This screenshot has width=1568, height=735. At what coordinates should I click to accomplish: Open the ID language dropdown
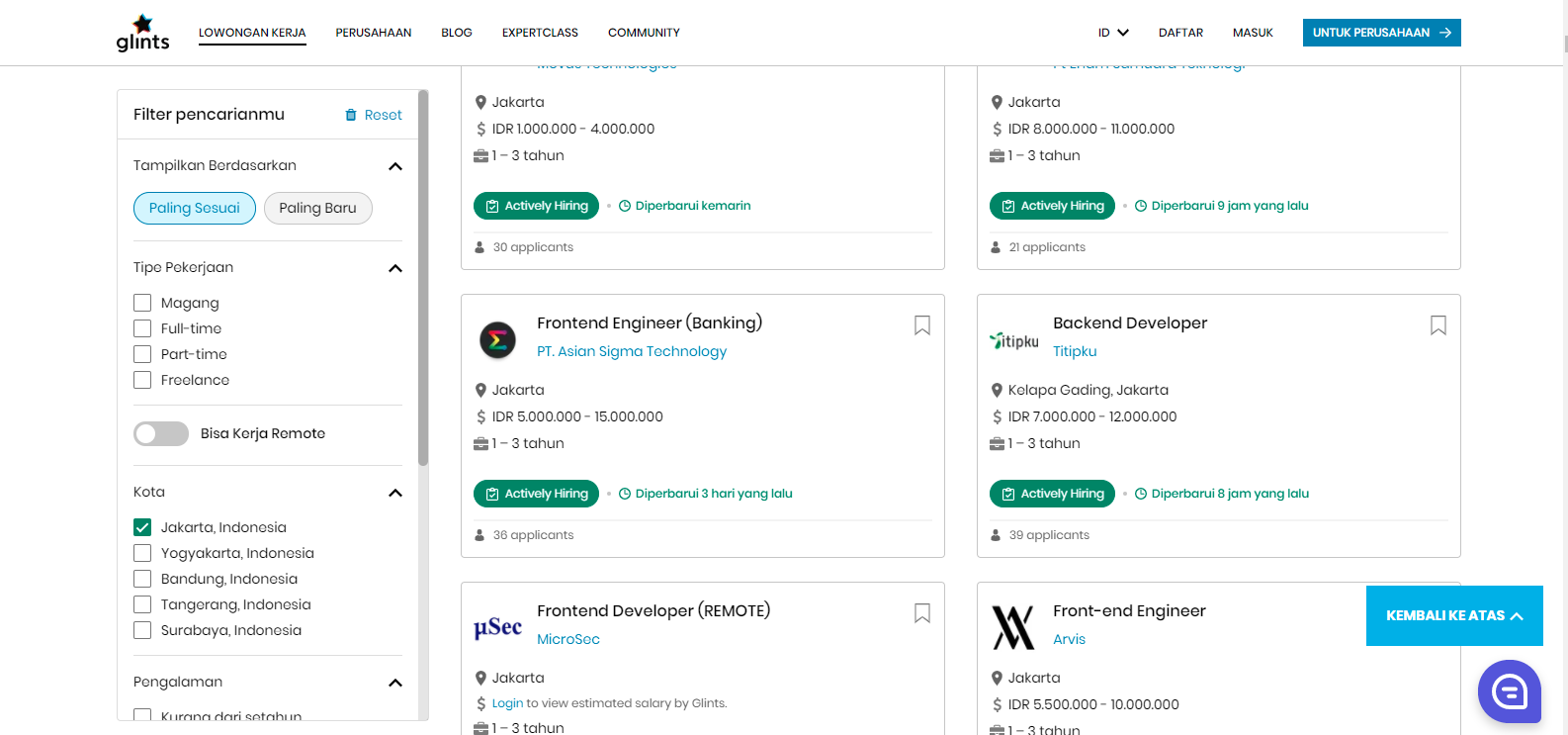[1113, 33]
